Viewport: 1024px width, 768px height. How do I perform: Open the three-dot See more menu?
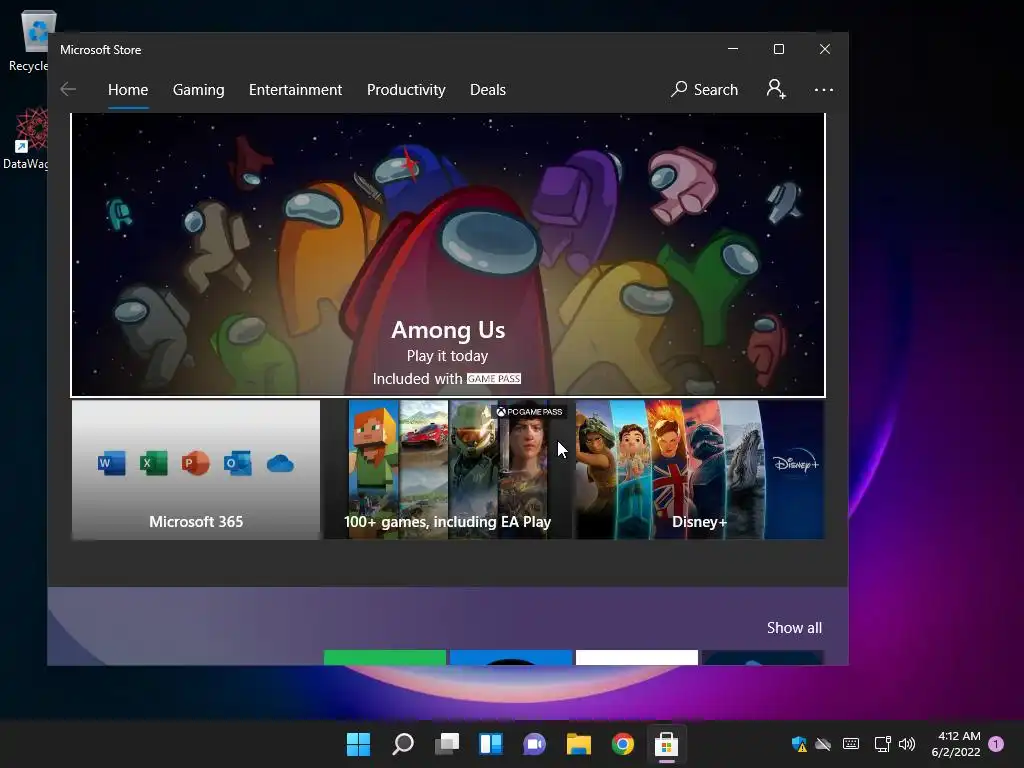pos(824,89)
